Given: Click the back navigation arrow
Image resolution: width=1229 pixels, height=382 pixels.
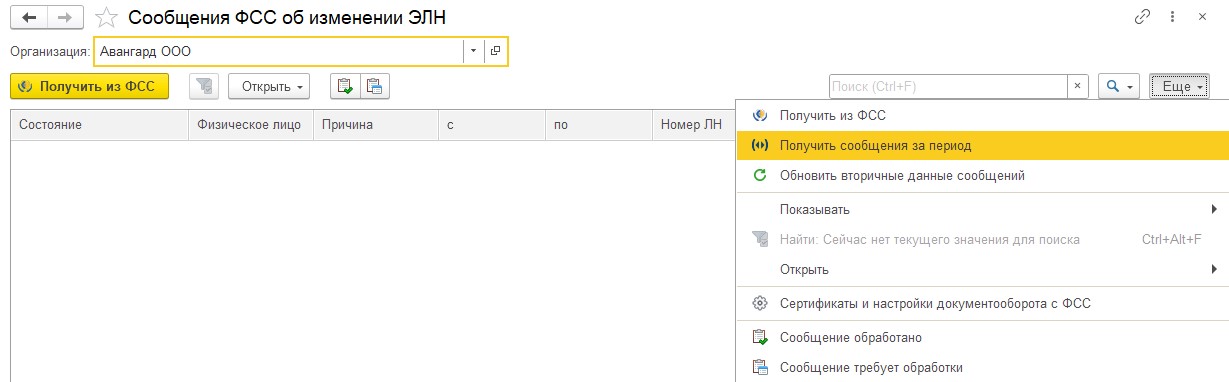Looking at the screenshot, I should pos(28,17).
